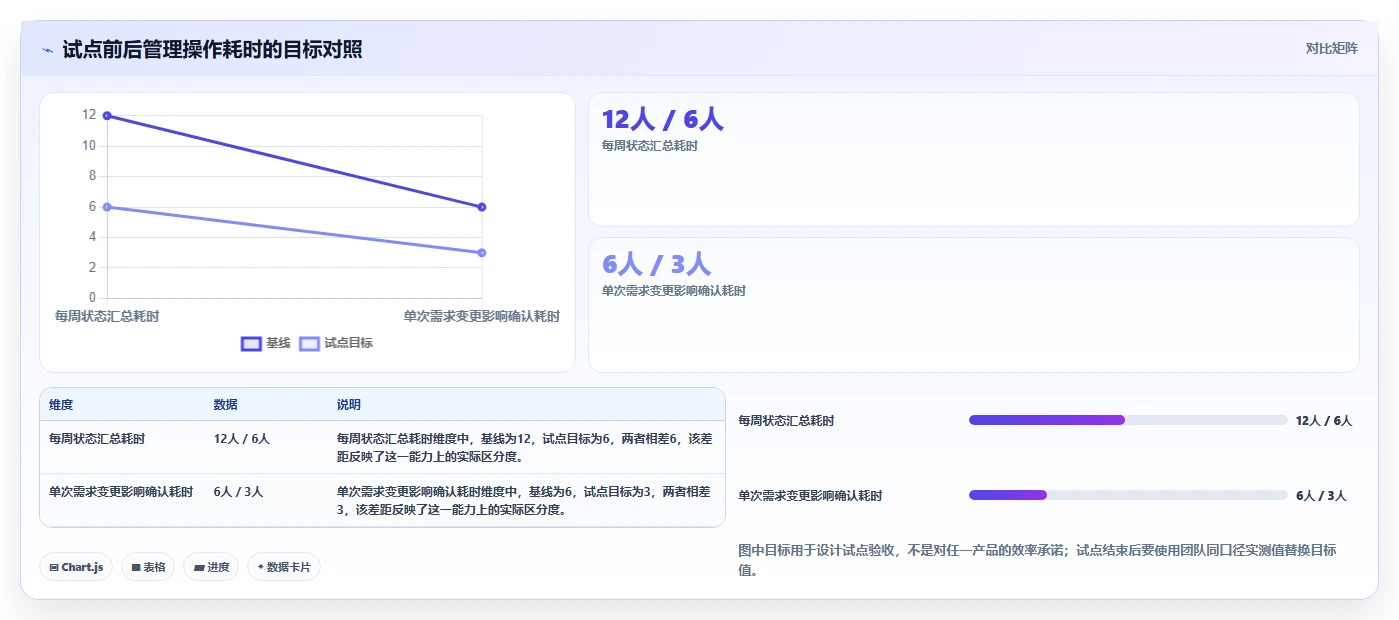Screen dimensions: 1399x620
Task: Click the progress value 12人 / 6人
Action: pyautogui.click(x=1323, y=420)
